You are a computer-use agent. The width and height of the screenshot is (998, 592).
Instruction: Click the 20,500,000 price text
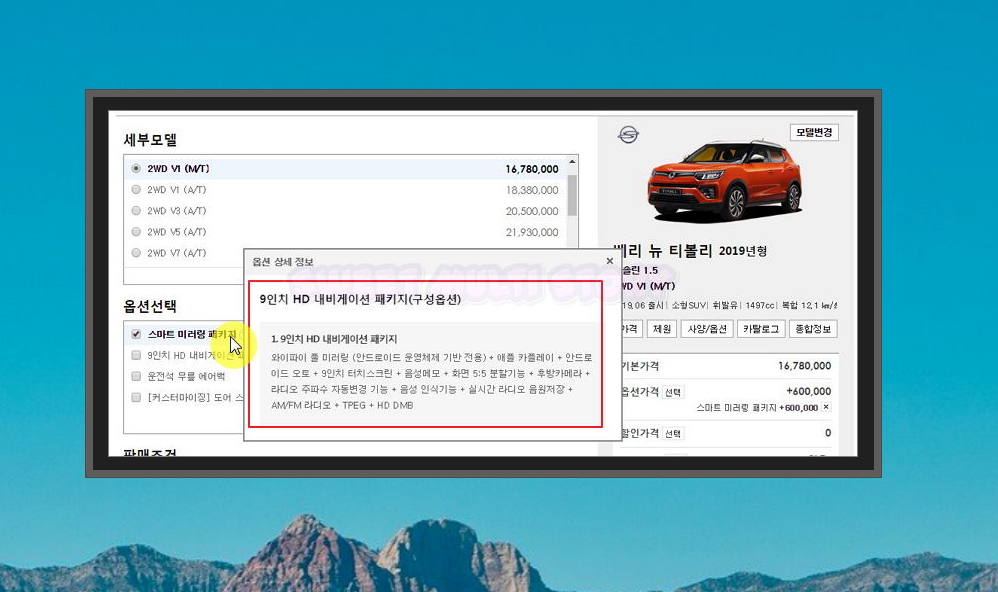[532, 211]
